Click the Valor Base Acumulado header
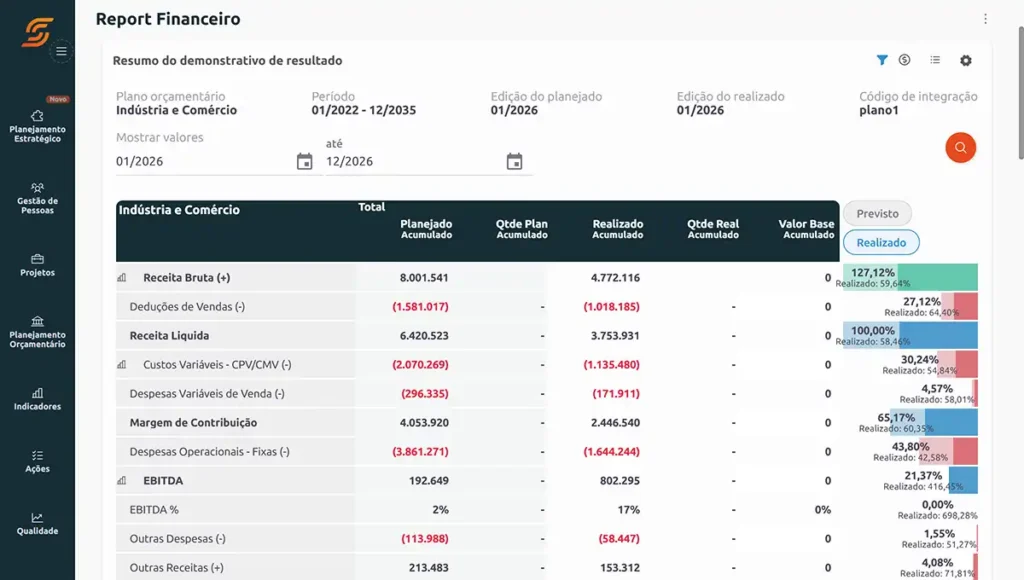Screen dimensions: 1024x580 point(807,229)
